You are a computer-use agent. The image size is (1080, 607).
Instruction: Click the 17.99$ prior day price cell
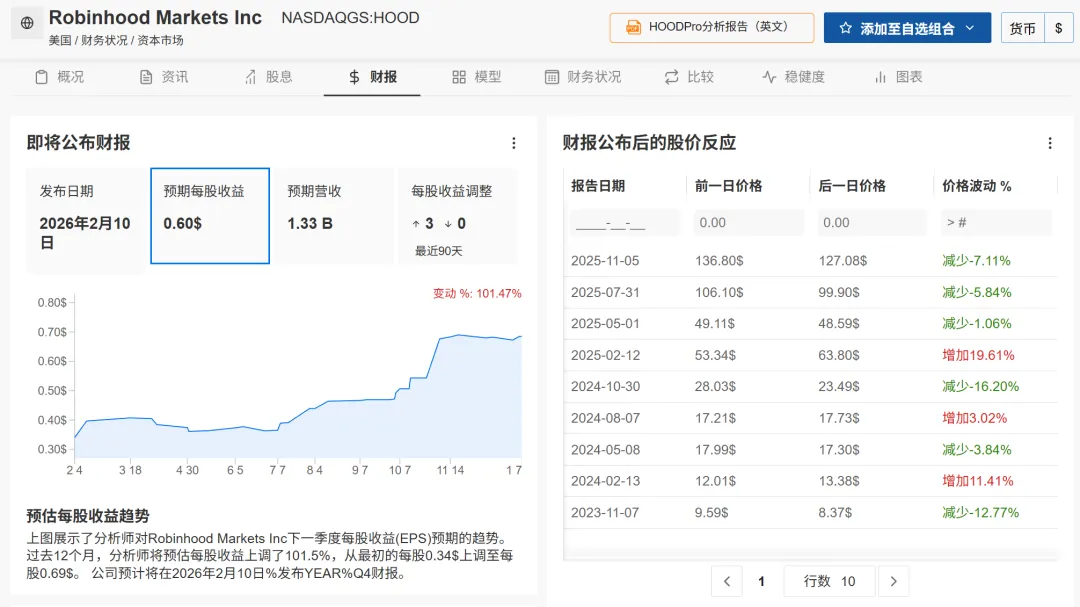715,450
